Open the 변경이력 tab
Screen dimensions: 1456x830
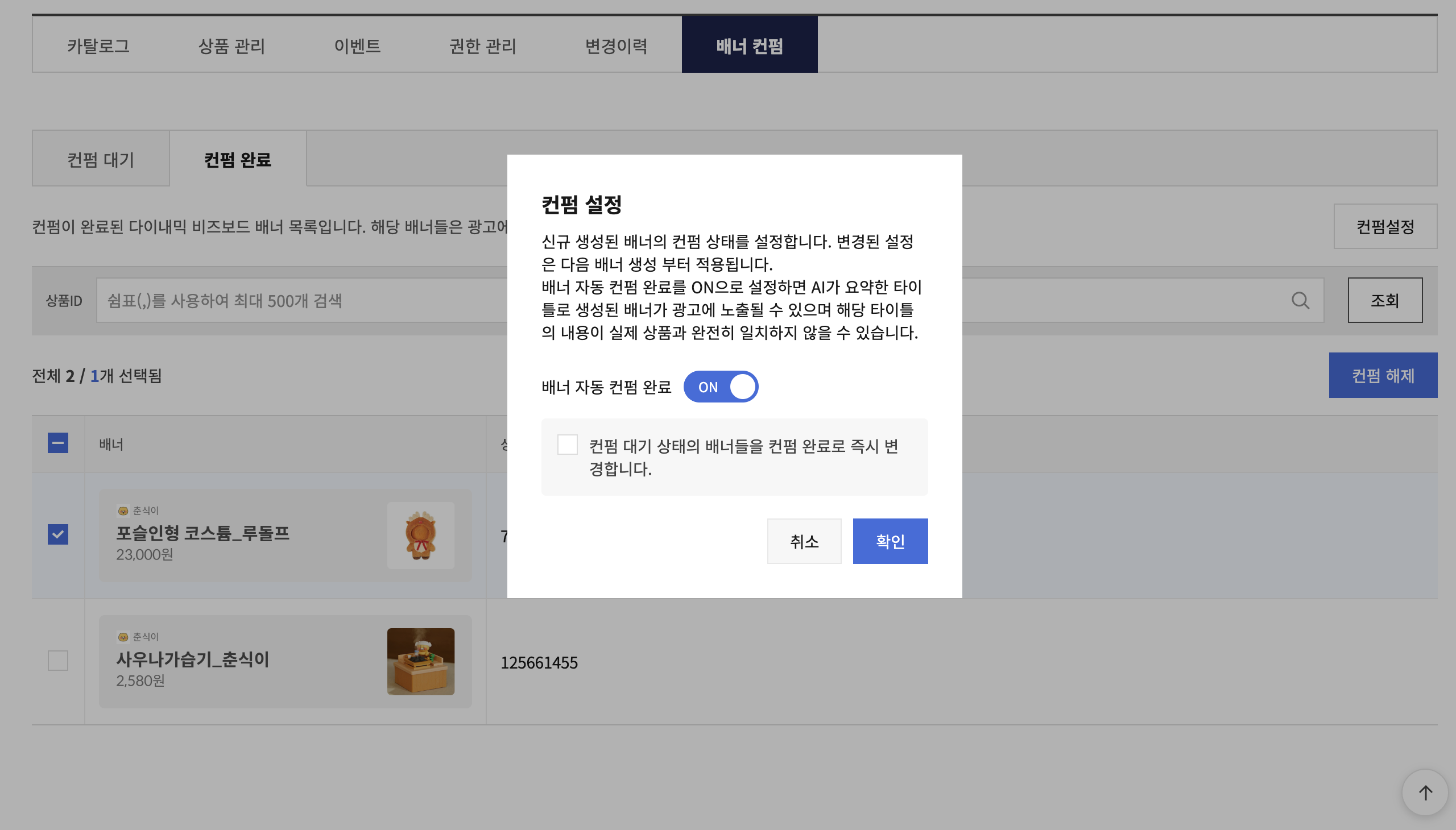coord(615,45)
